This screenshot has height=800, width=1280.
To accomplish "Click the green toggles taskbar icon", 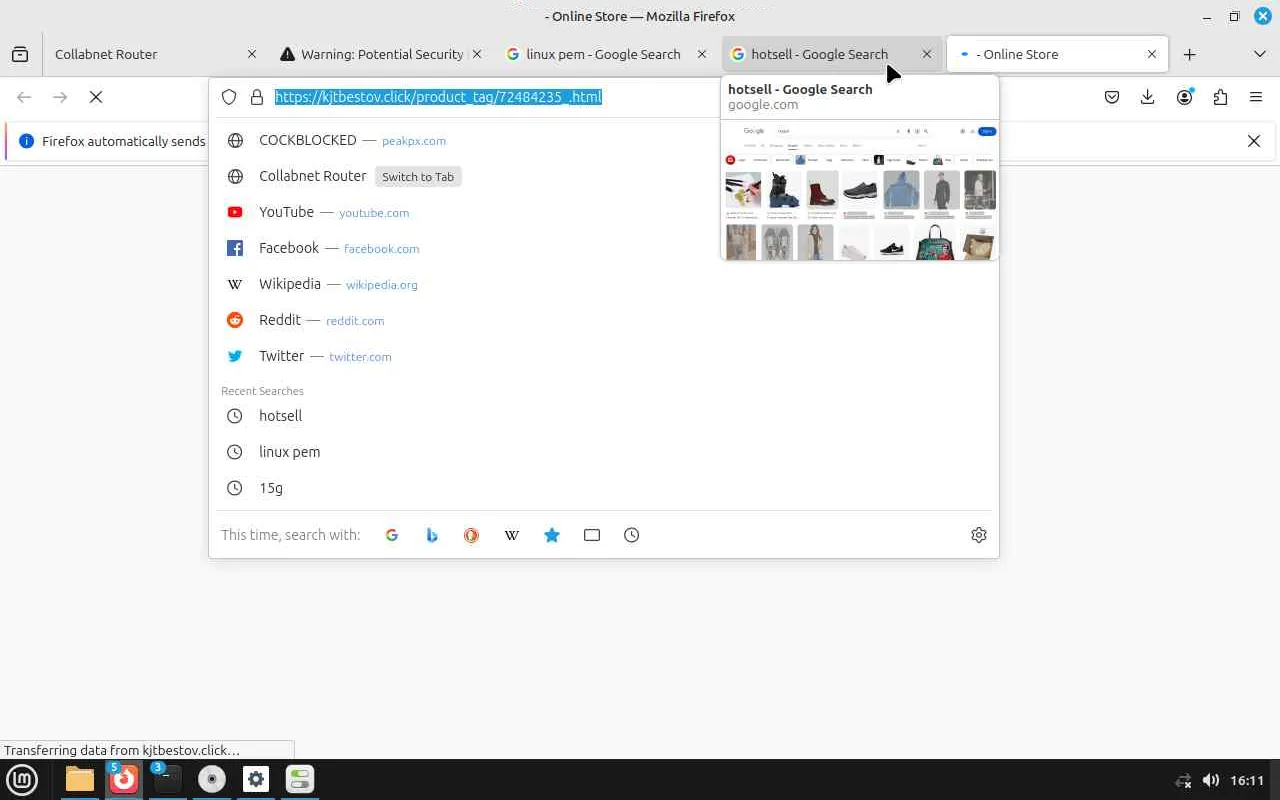I will point(300,779).
